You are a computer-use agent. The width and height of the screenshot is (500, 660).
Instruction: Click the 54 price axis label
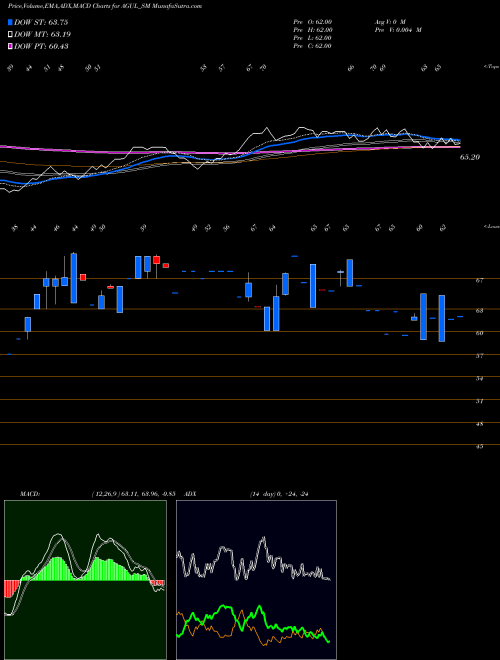point(480,379)
